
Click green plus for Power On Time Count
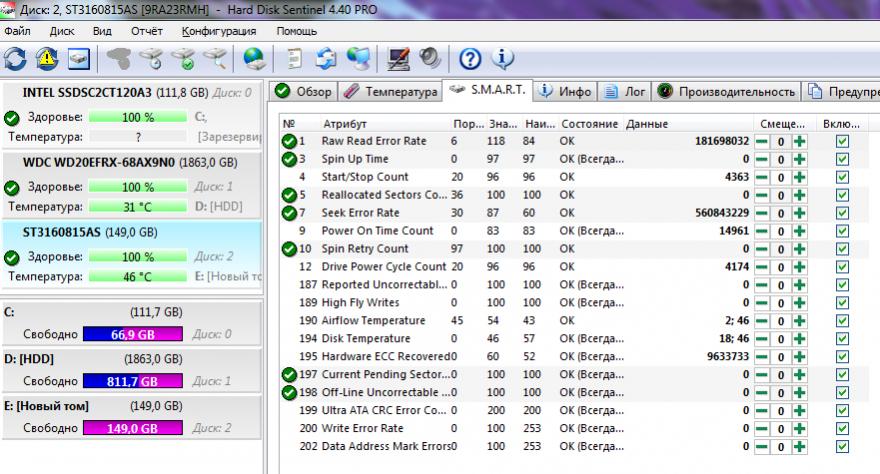pyautogui.click(x=799, y=231)
